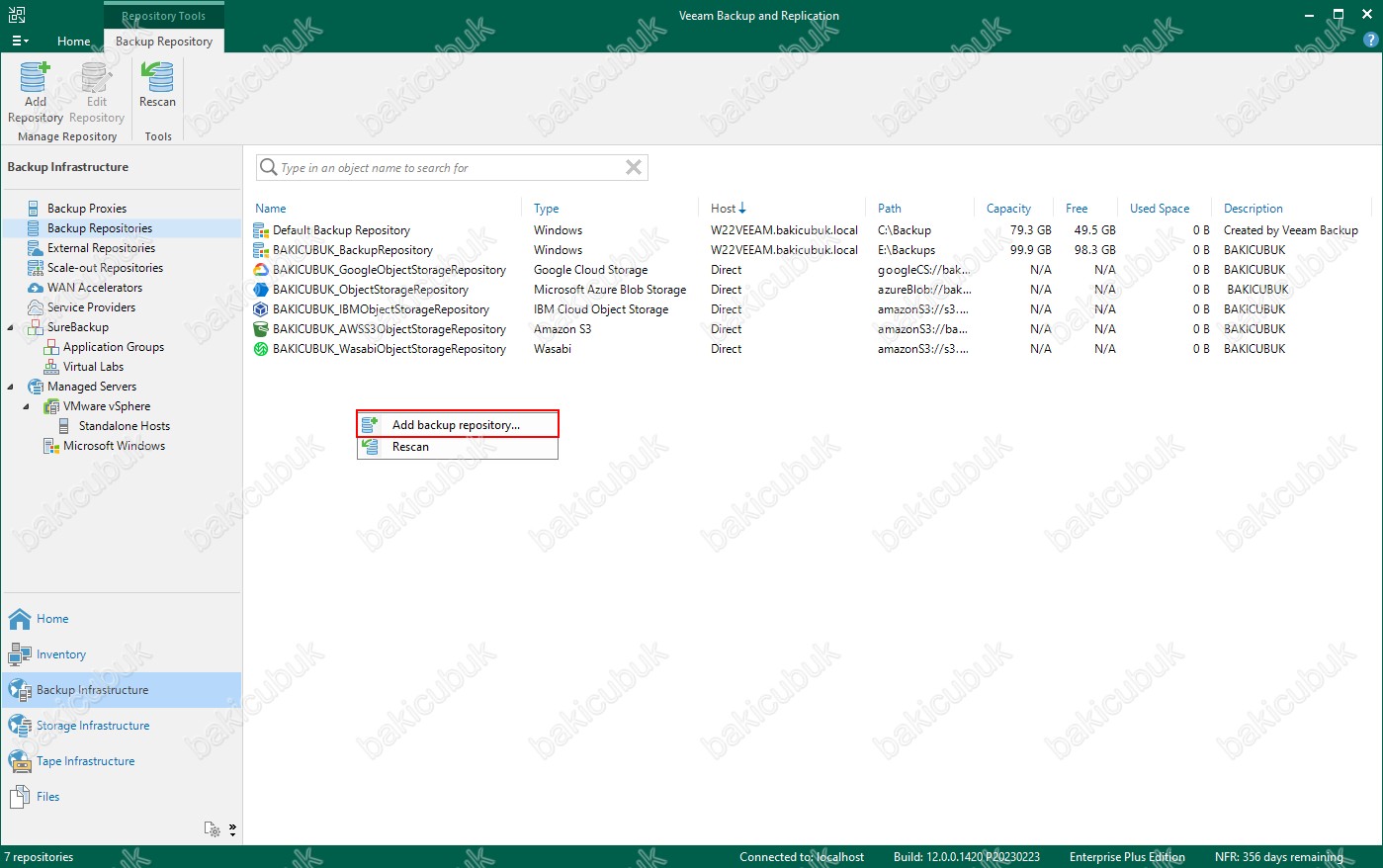Select Virtual Labs tree item
1383x868 pixels.
coord(93,367)
